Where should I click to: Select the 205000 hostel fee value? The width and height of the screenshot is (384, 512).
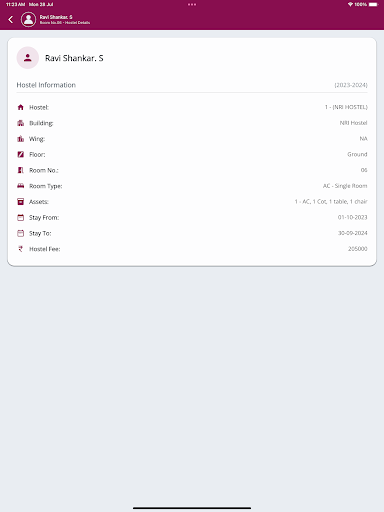pyautogui.click(x=358, y=249)
